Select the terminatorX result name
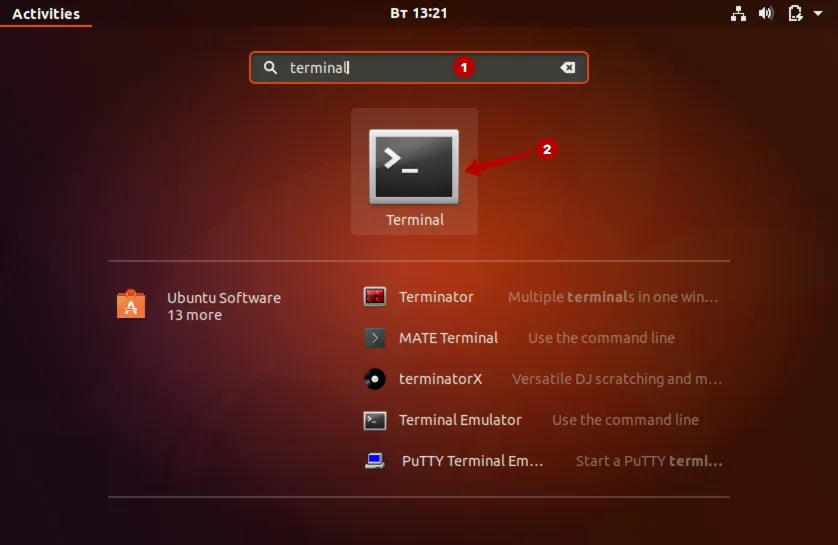This screenshot has height=545, width=838. [440, 379]
